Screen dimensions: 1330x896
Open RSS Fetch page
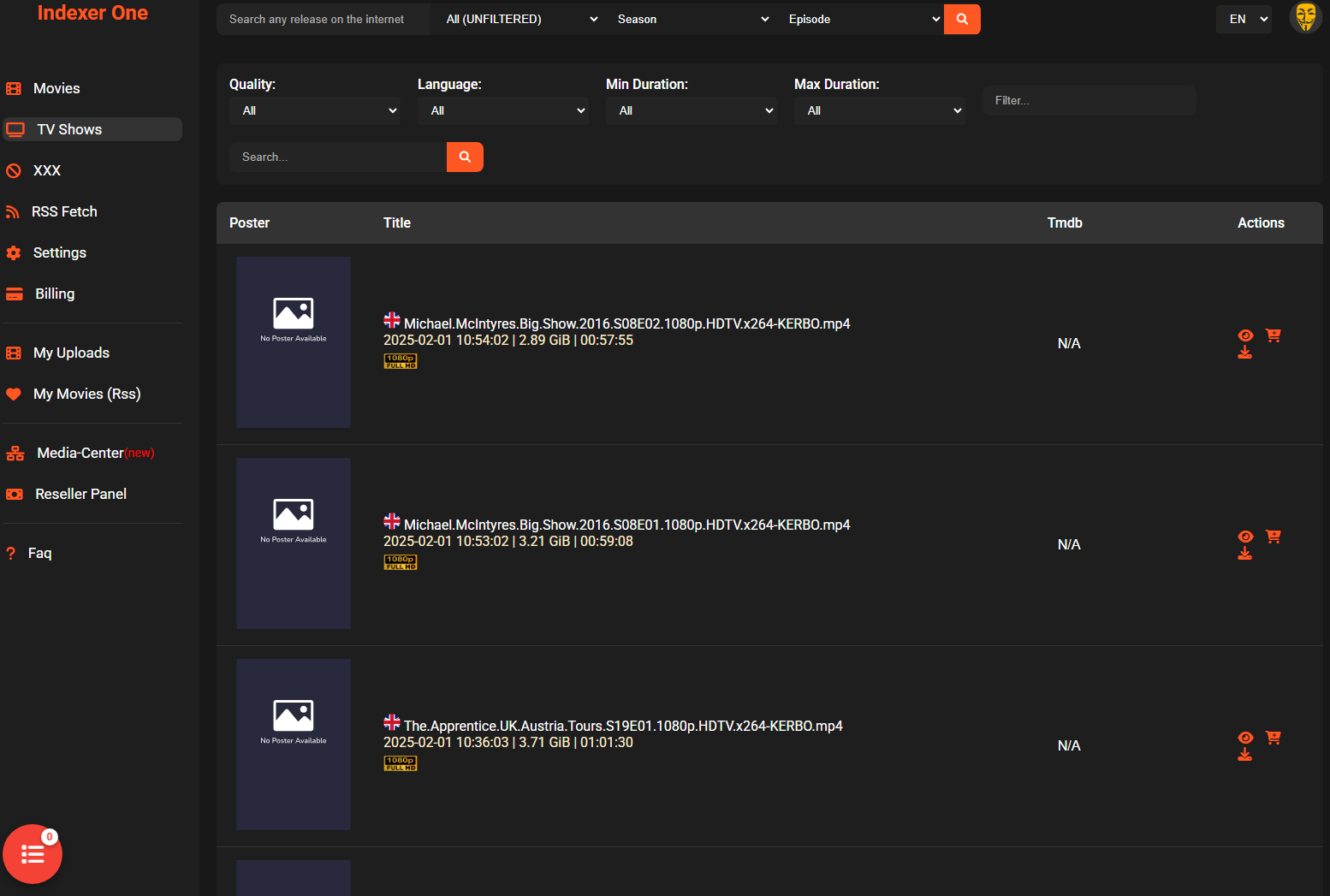(x=92, y=211)
